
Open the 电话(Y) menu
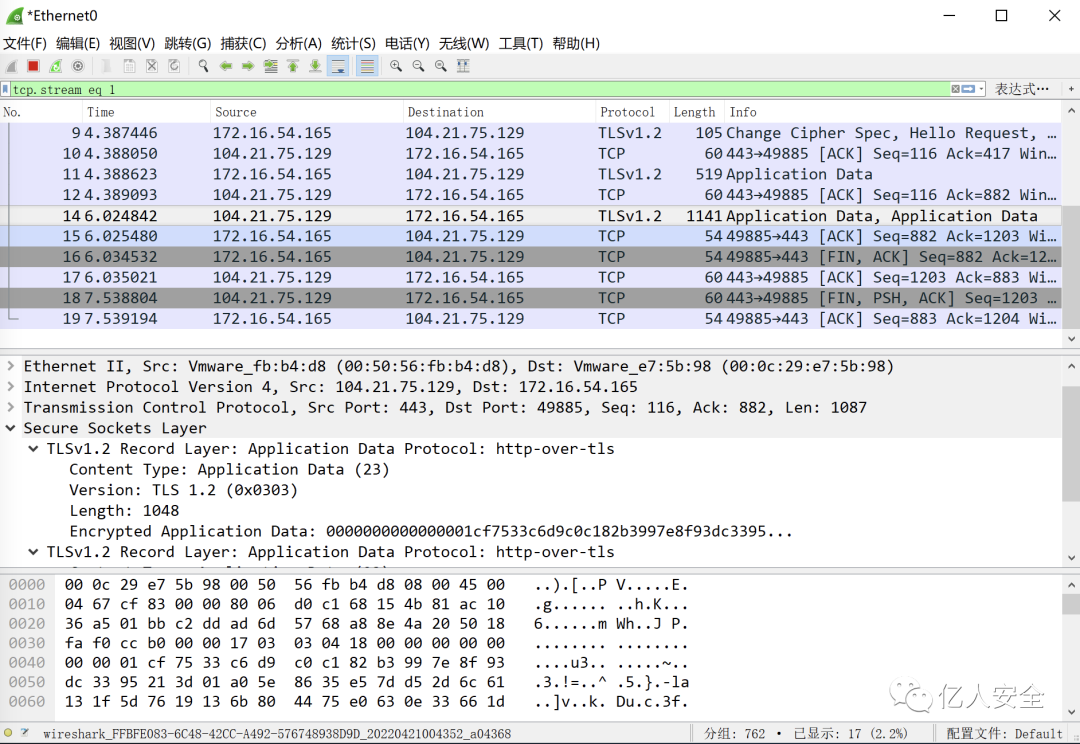(x=407, y=43)
